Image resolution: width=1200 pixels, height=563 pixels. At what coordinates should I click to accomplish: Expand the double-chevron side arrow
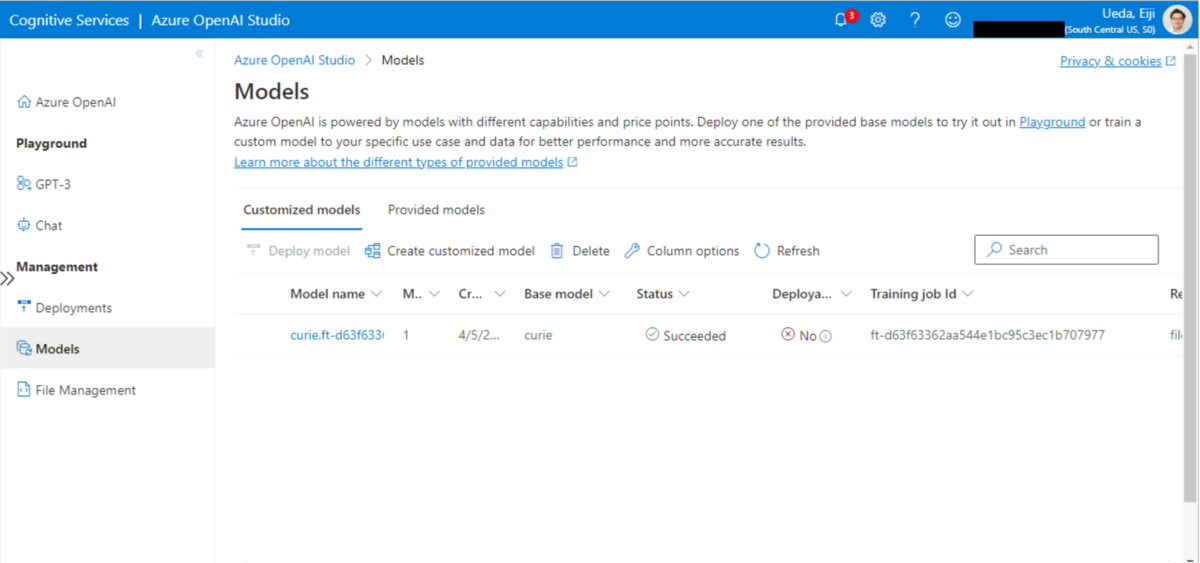(x=7, y=279)
